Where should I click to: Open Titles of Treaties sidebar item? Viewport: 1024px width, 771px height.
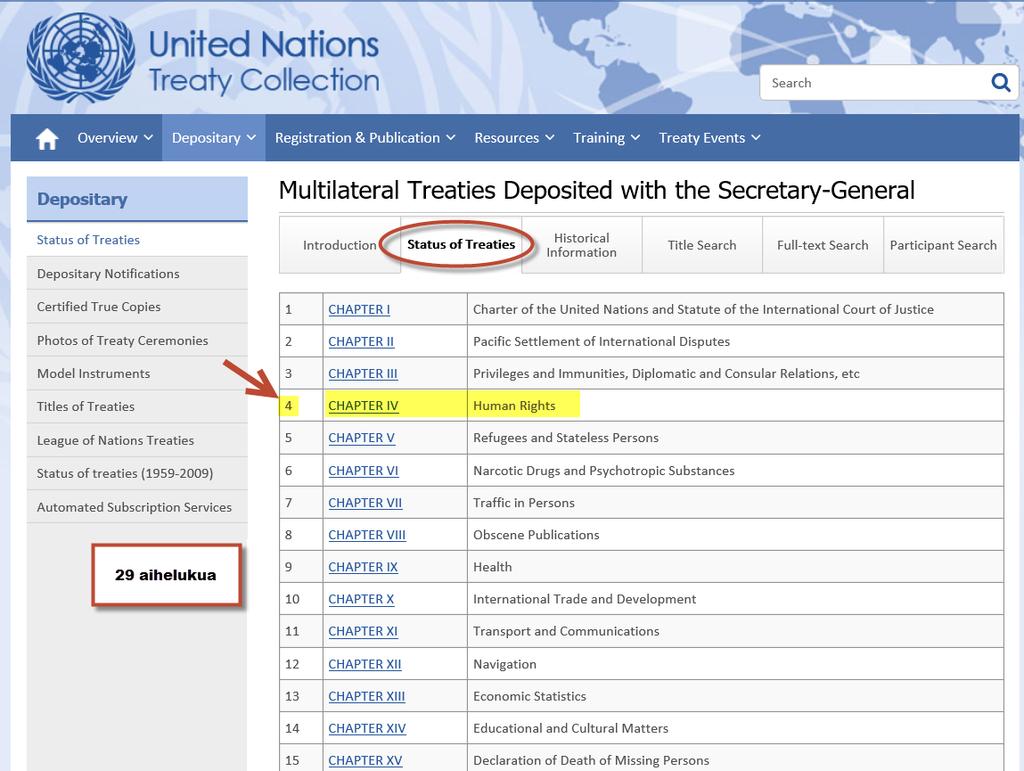[x=137, y=407]
